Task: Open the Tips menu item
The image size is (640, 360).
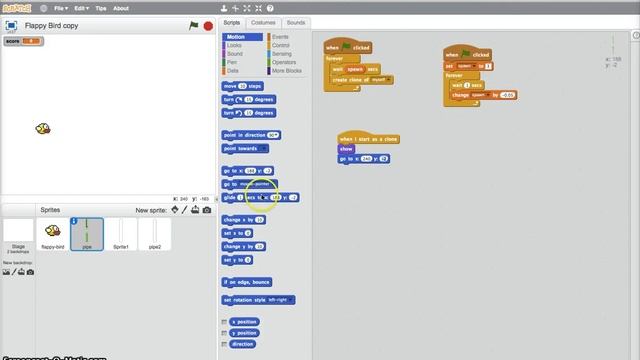Action: pos(100,8)
